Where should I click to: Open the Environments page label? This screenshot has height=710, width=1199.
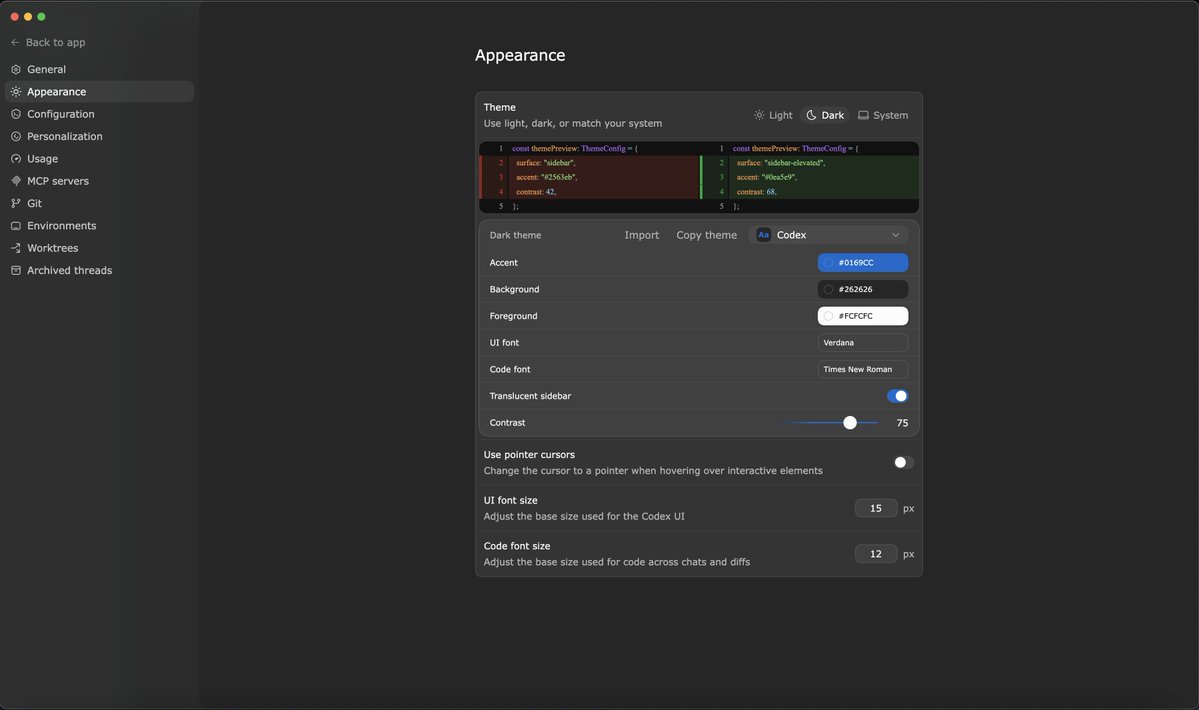coord(62,225)
